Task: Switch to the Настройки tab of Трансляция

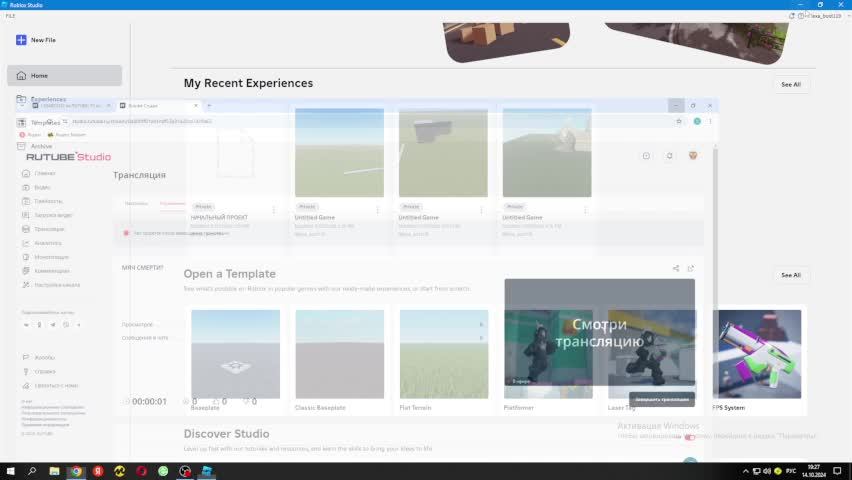Action: (x=136, y=203)
